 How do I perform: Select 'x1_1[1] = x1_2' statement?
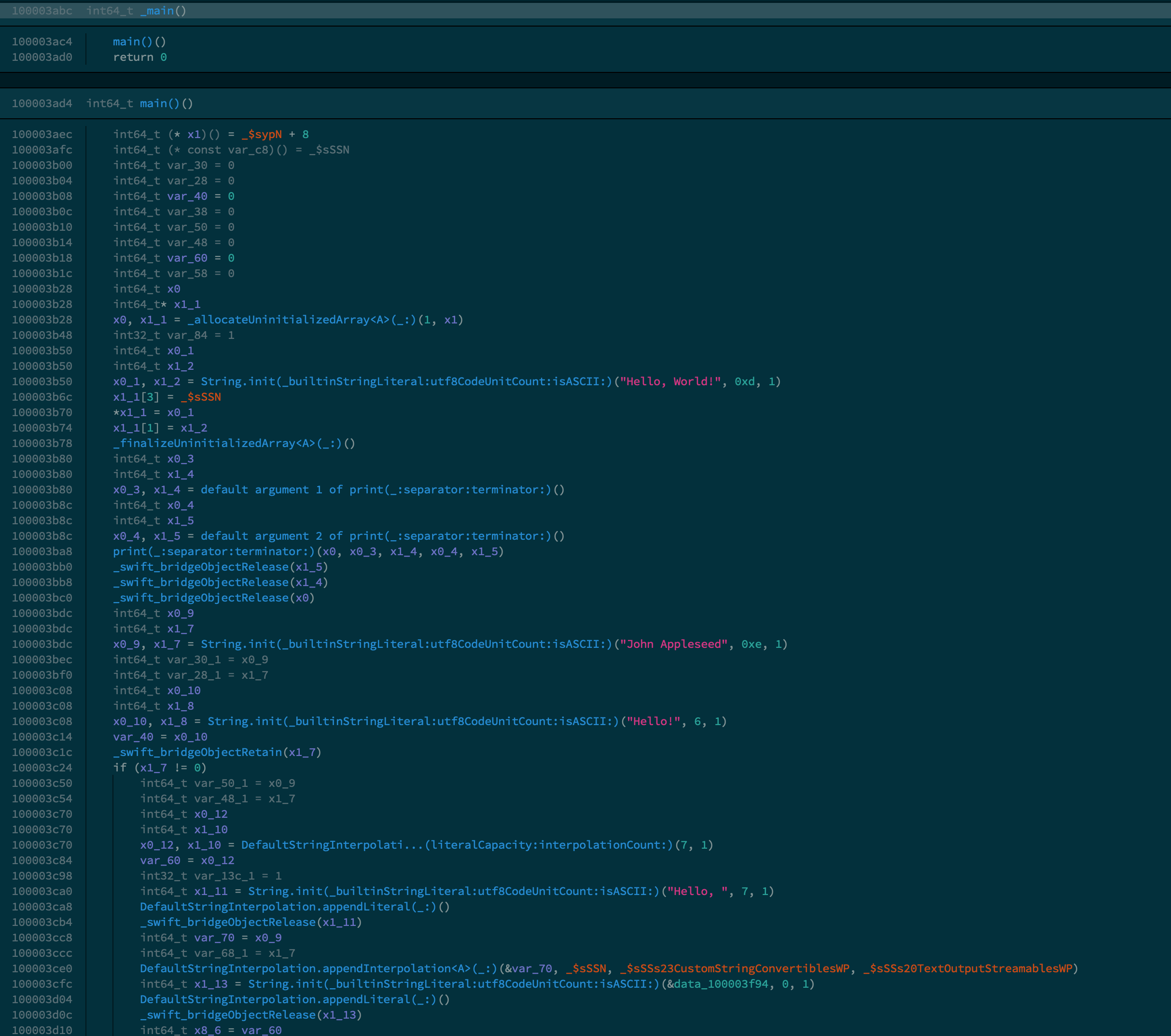[160, 429]
